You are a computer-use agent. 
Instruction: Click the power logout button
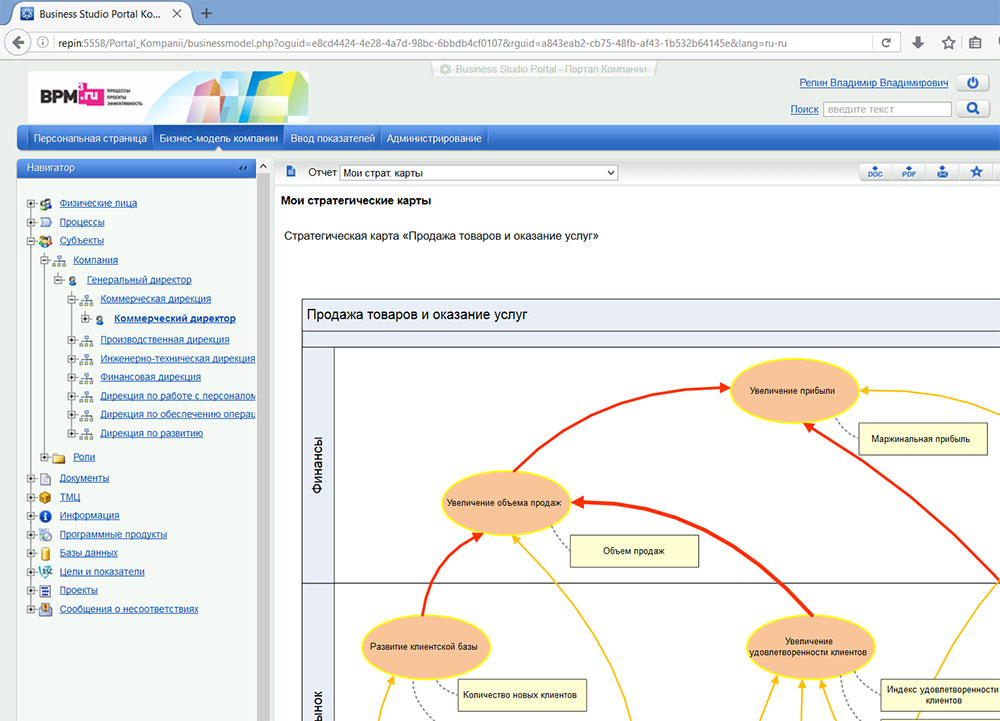tap(972, 83)
